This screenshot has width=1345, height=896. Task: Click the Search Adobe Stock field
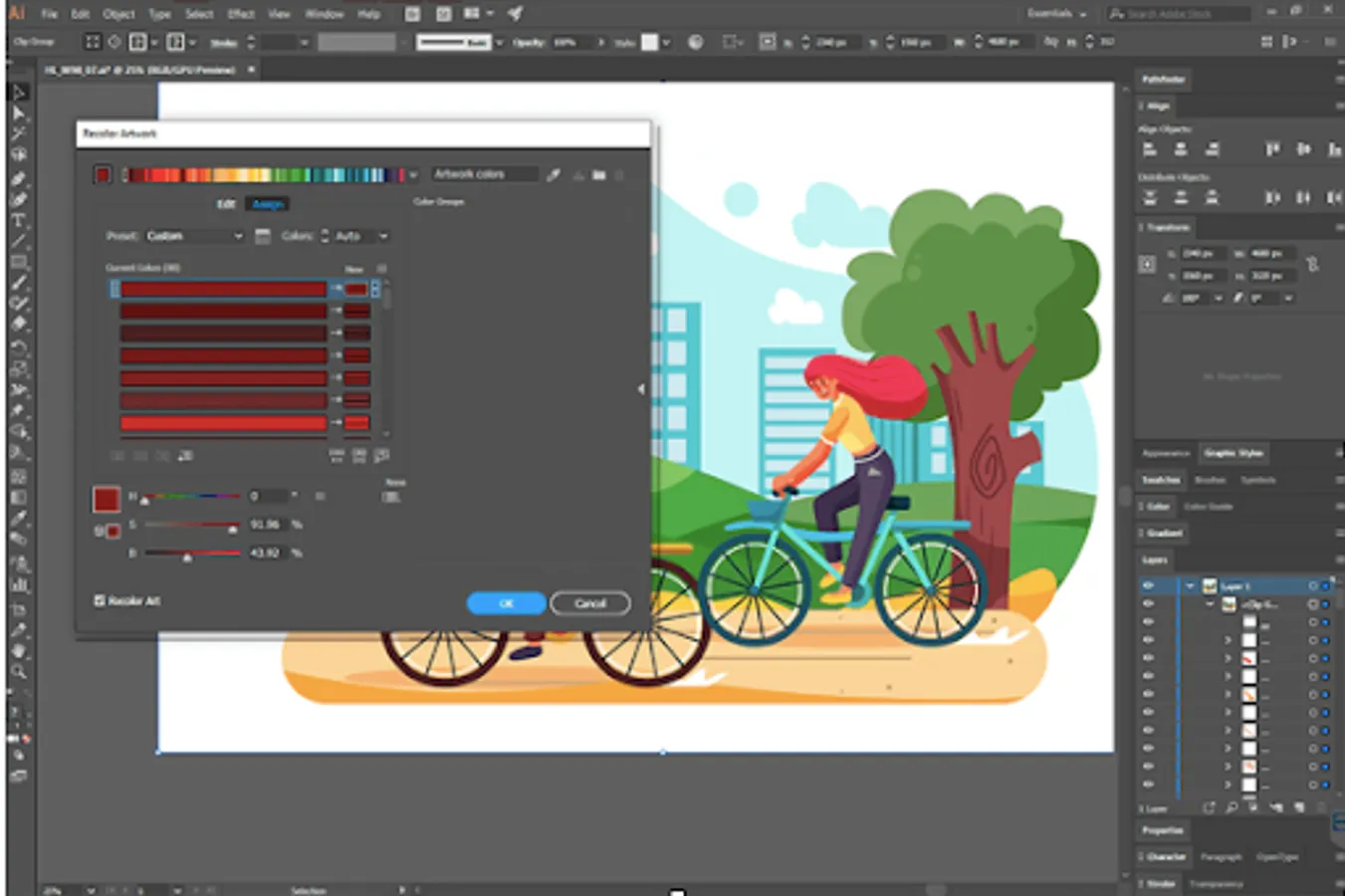[1180, 14]
